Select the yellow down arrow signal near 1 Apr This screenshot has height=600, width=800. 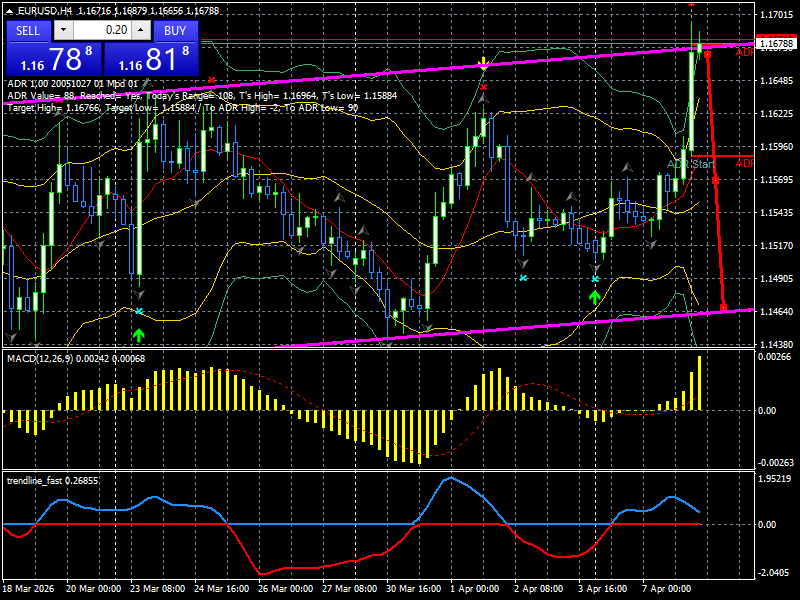pos(483,64)
